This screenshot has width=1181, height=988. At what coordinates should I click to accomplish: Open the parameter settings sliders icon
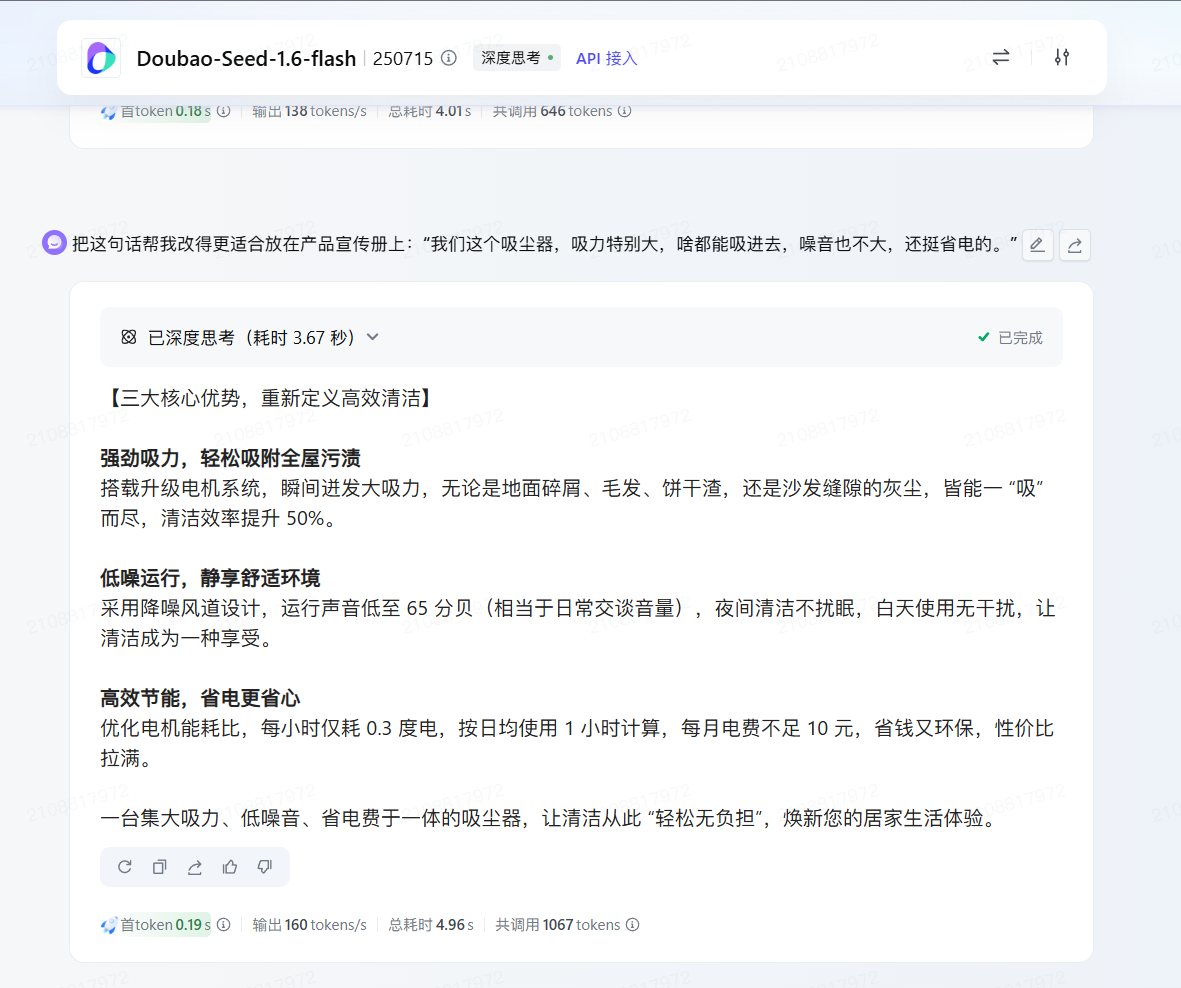pyautogui.click(x=1062, y=57)
